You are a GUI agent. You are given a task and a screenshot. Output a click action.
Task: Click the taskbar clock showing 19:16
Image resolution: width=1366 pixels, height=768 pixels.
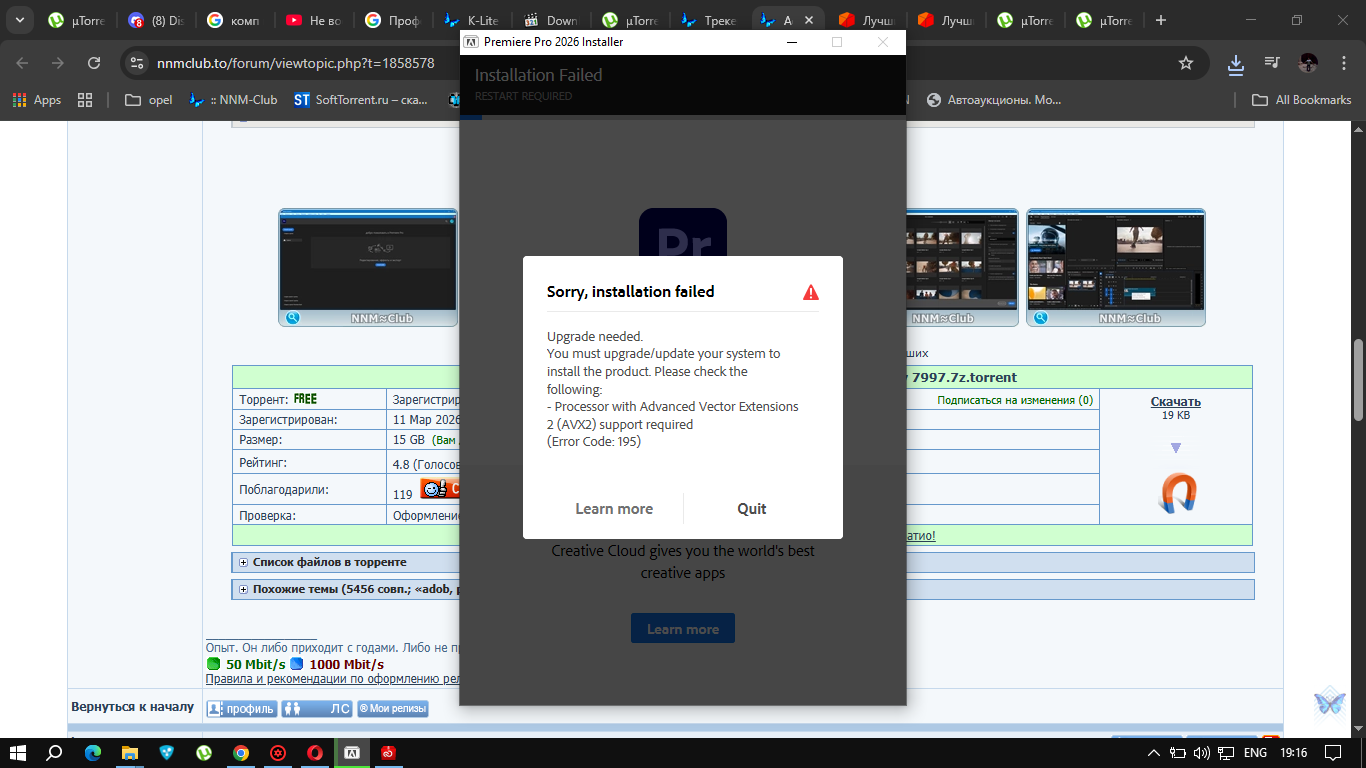tap(1294, 752)
